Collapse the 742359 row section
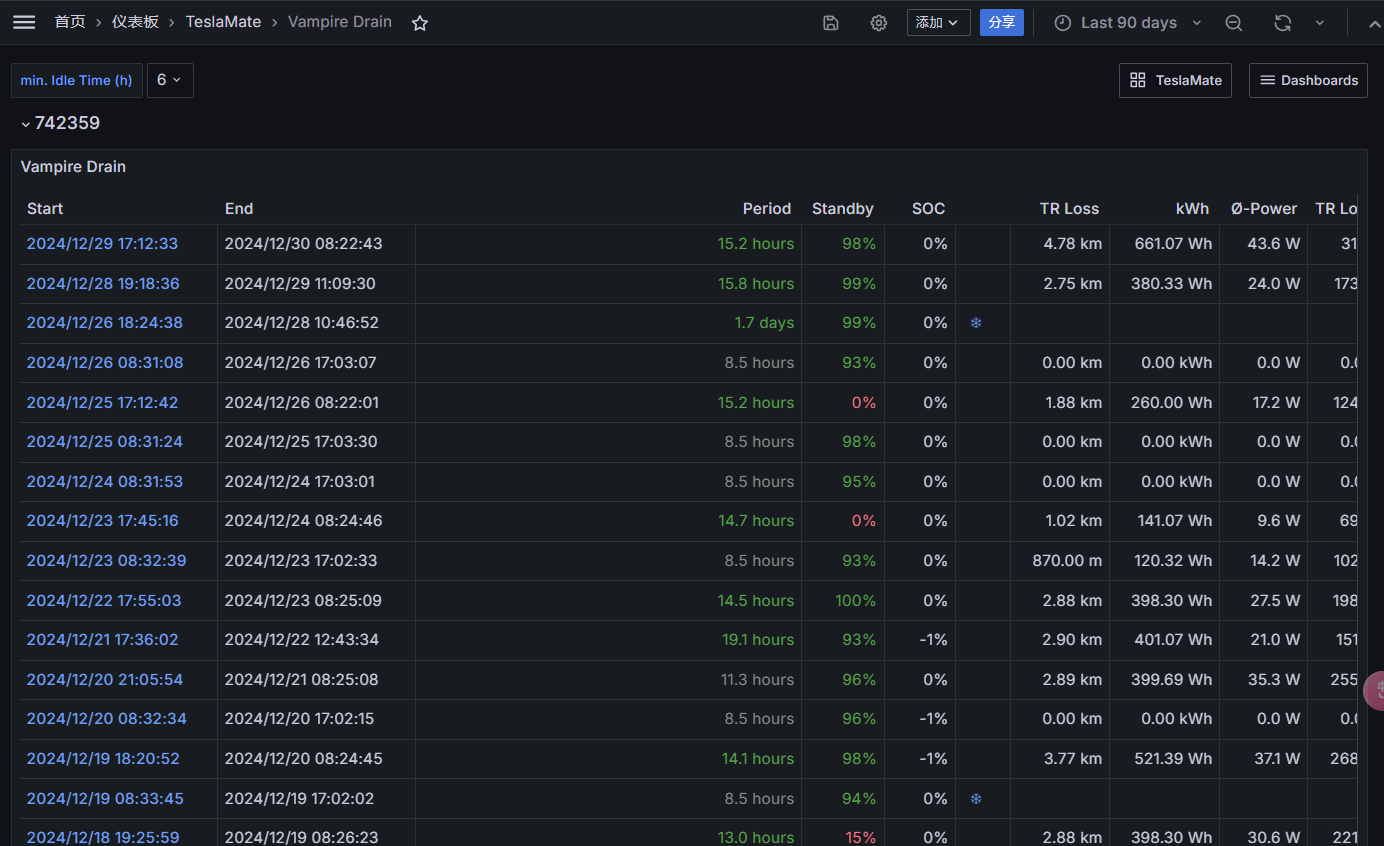Viewport: 1384px width, 846px height. (26, 124)
